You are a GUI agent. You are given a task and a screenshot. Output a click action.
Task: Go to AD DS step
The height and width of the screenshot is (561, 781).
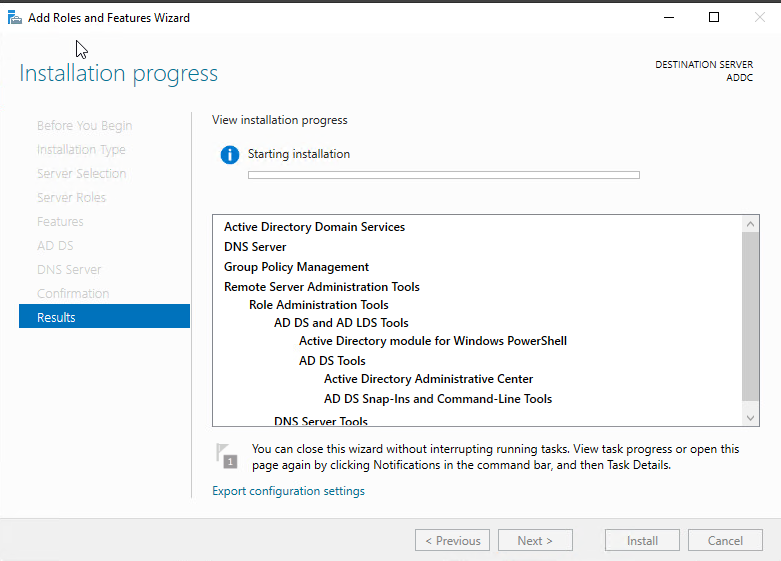click(55, 246)
